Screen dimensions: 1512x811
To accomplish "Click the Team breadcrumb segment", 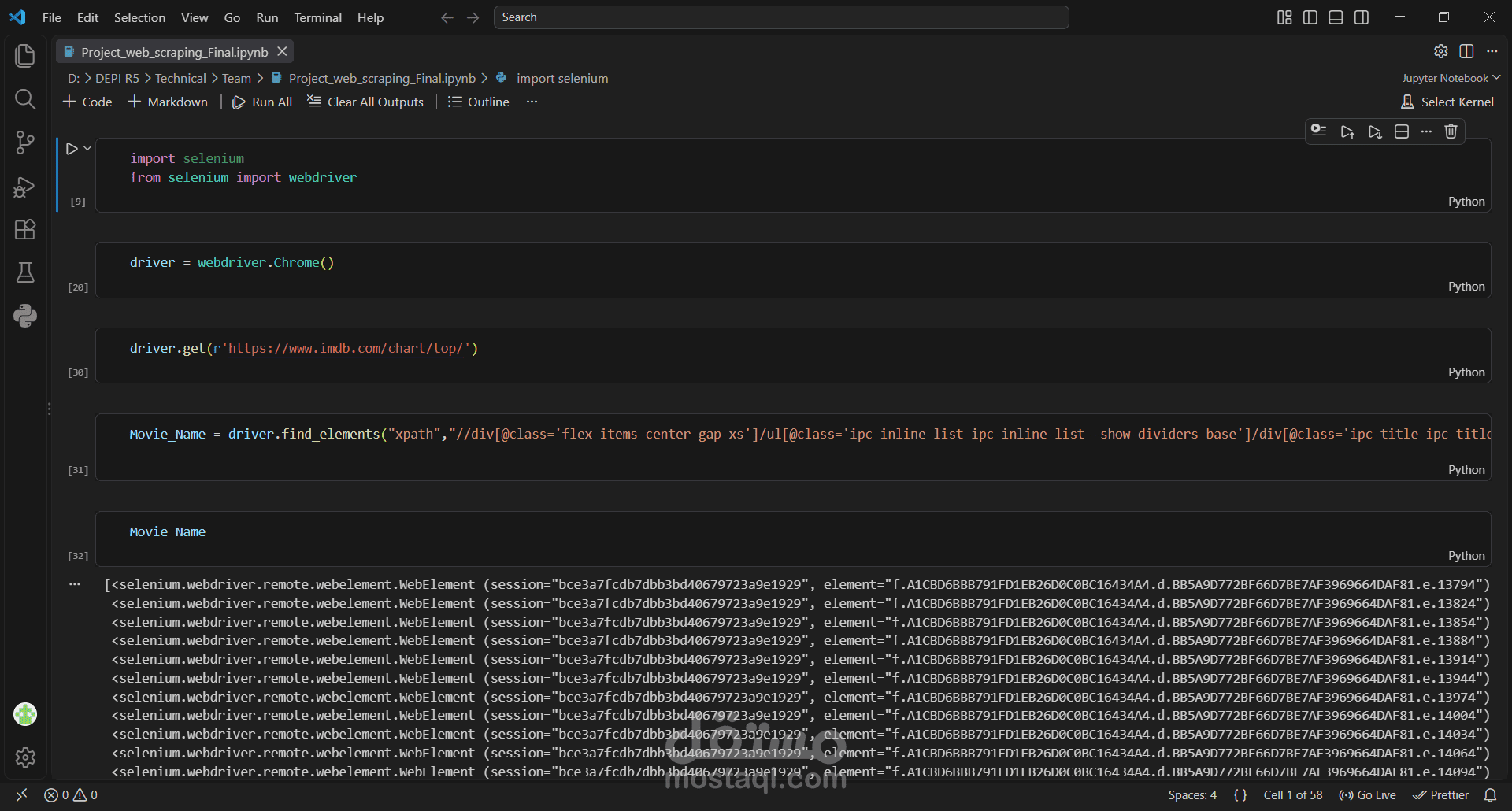I will pos(236,78).
